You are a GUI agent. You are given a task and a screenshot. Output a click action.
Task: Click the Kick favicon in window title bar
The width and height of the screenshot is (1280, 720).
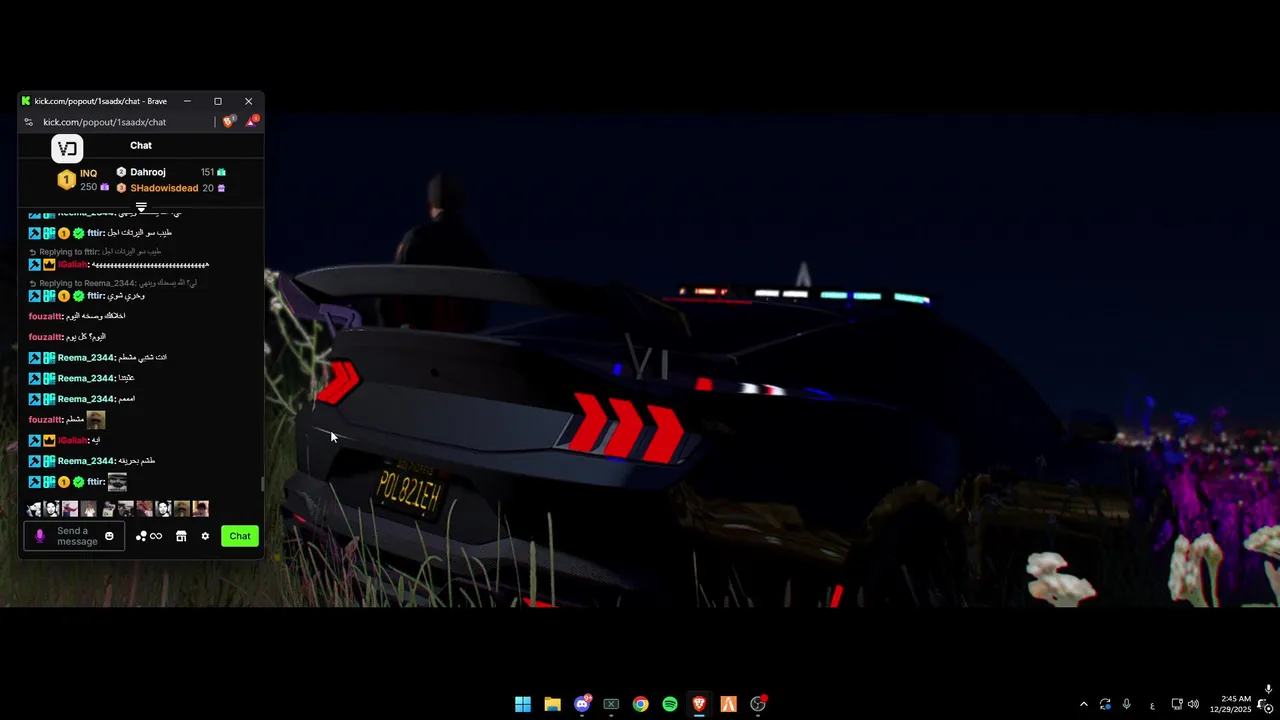26,101
